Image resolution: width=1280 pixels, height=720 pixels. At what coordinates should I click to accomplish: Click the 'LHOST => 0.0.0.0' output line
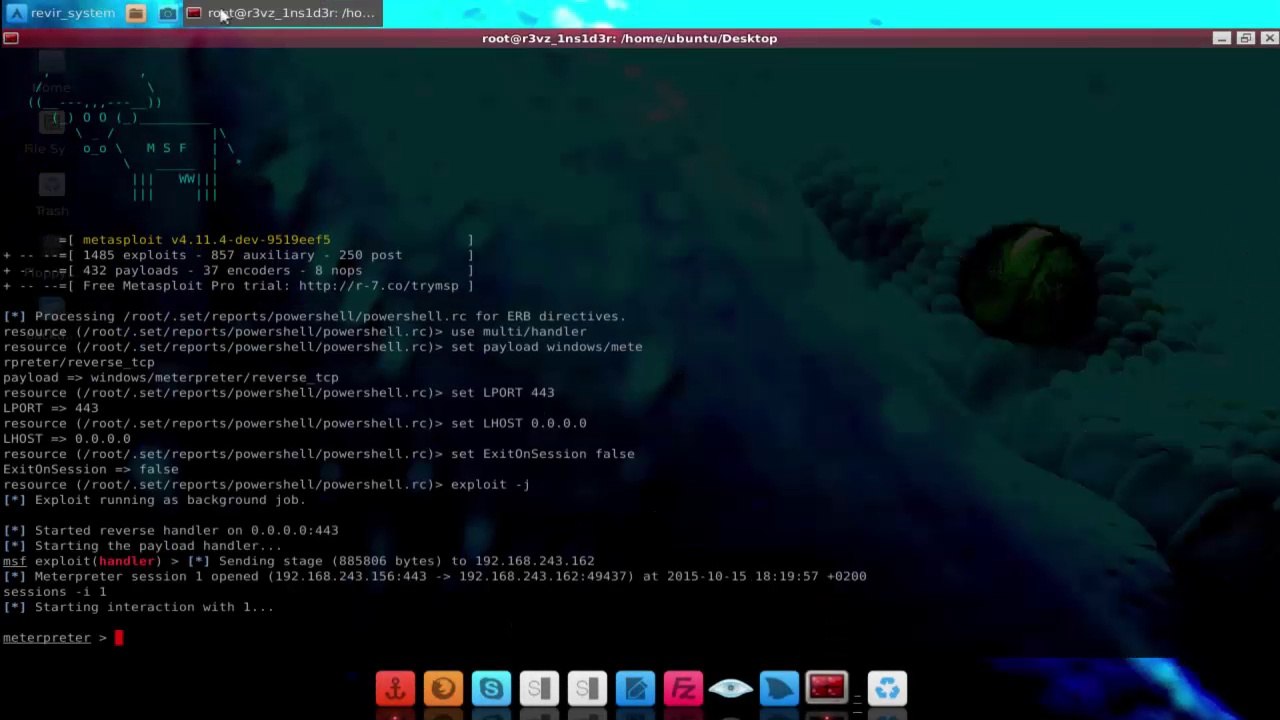(67, 439)
